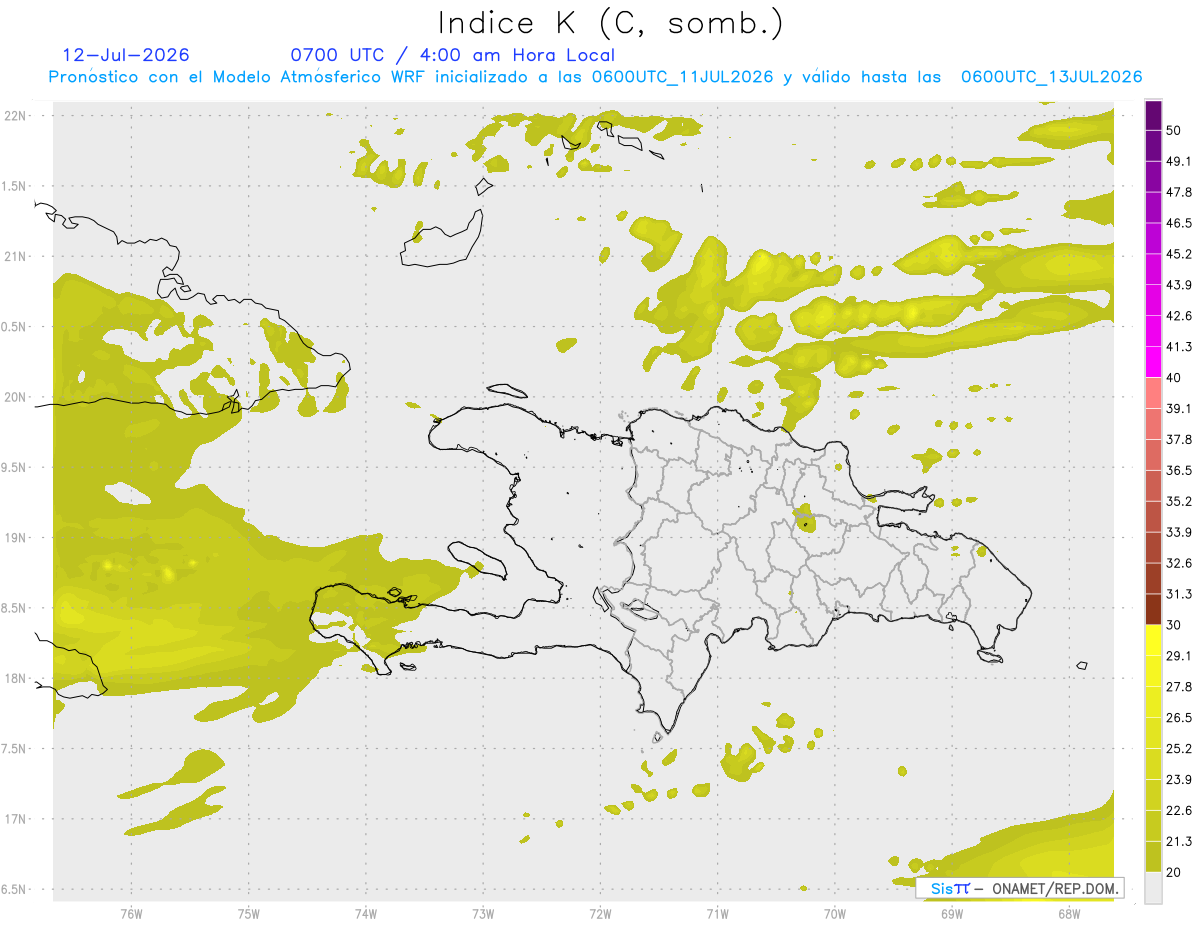Viewport: 1200px width, 927px height.
Task: Click the "27.8" colorbar value
Action: [x=1179, y=687]
